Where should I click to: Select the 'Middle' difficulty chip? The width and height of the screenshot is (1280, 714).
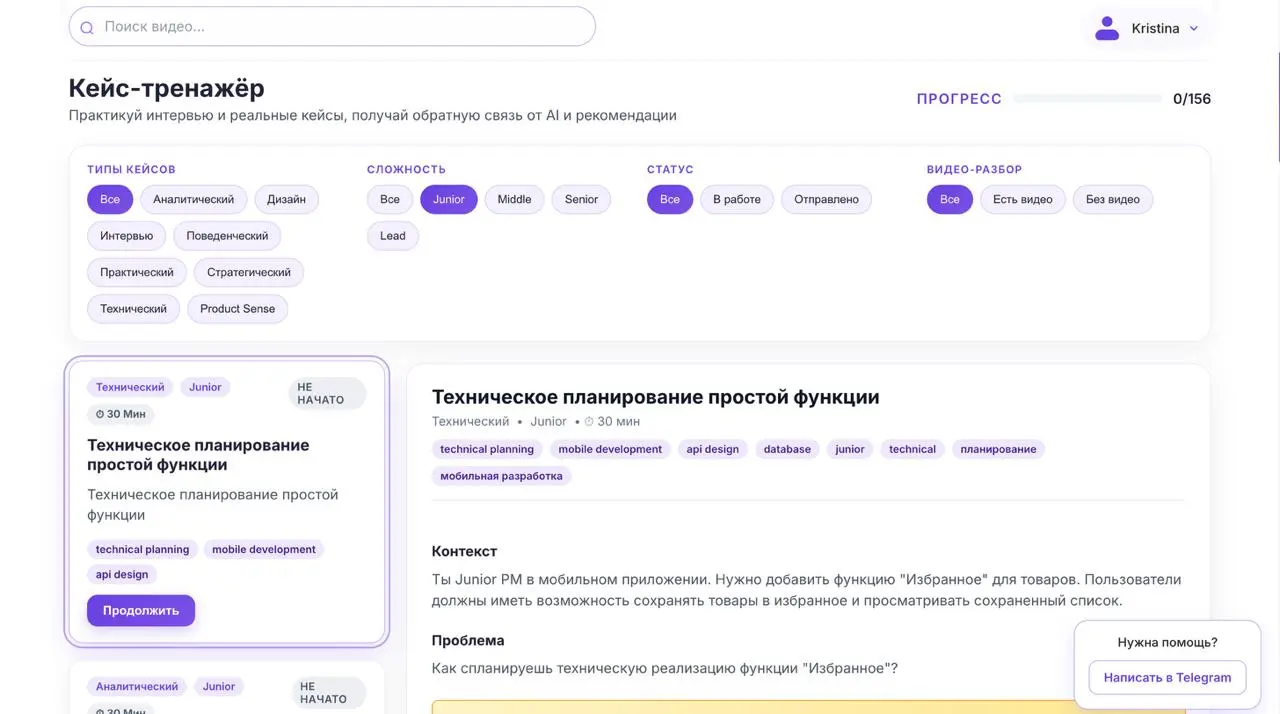(x=515, y=199)
